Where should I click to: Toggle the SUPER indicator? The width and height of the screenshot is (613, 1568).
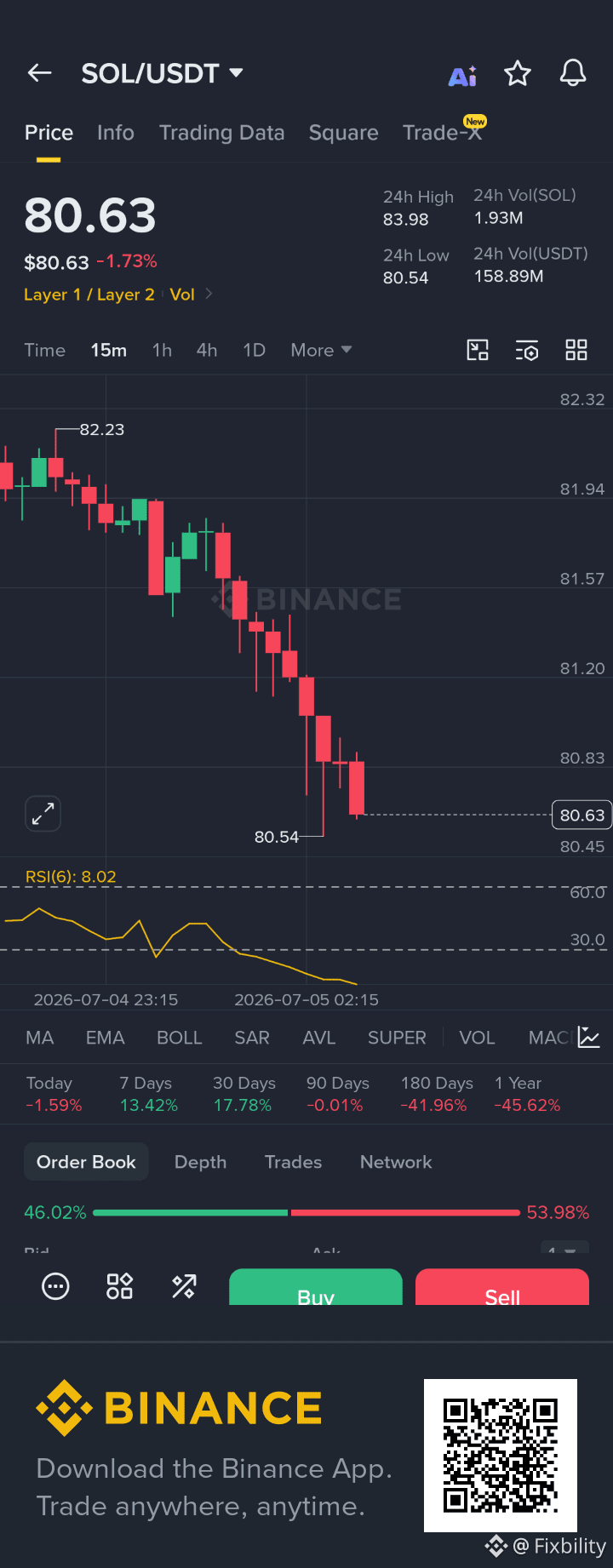pos(397,1038)
